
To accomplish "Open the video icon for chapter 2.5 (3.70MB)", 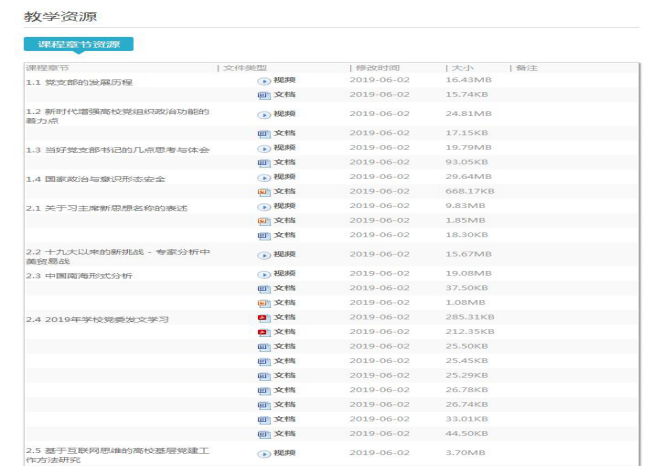I will click(264, 453).
